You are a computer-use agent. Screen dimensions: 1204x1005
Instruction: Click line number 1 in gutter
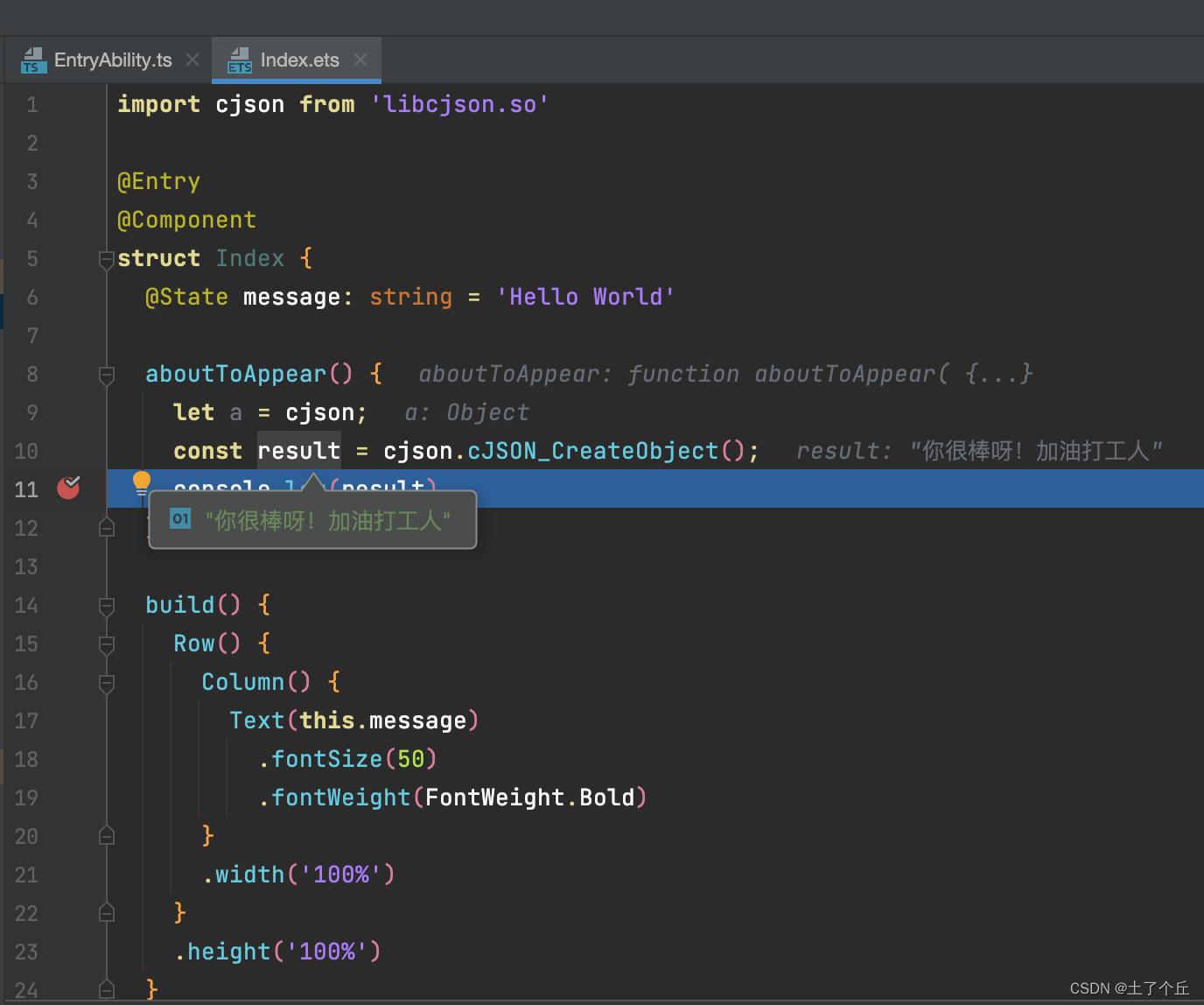click(x=32, y=105)
